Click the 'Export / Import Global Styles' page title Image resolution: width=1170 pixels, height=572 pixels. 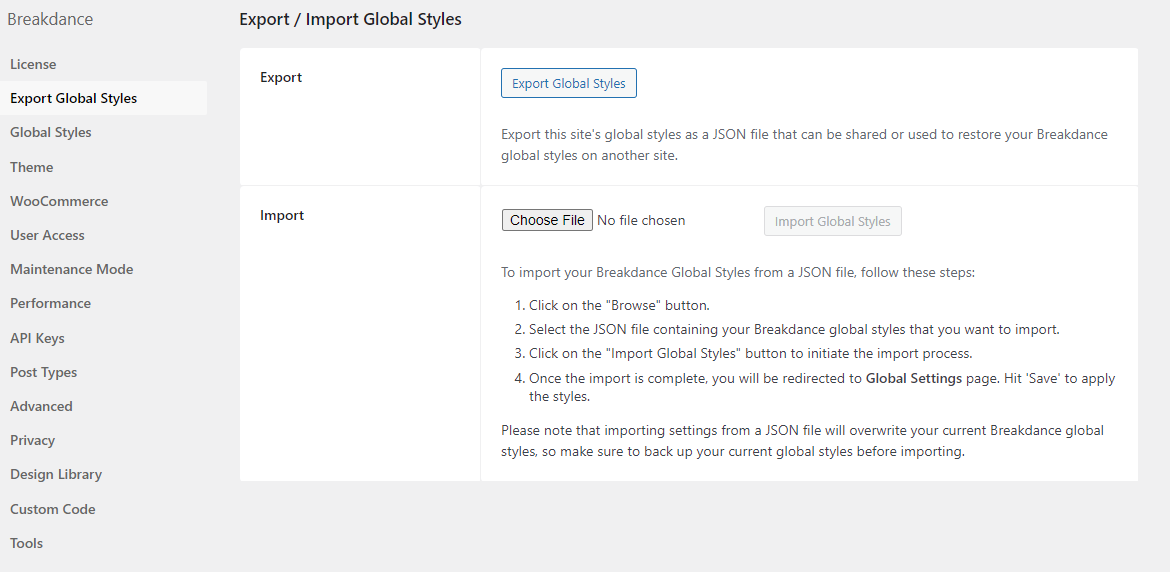(x=350, y=19)
